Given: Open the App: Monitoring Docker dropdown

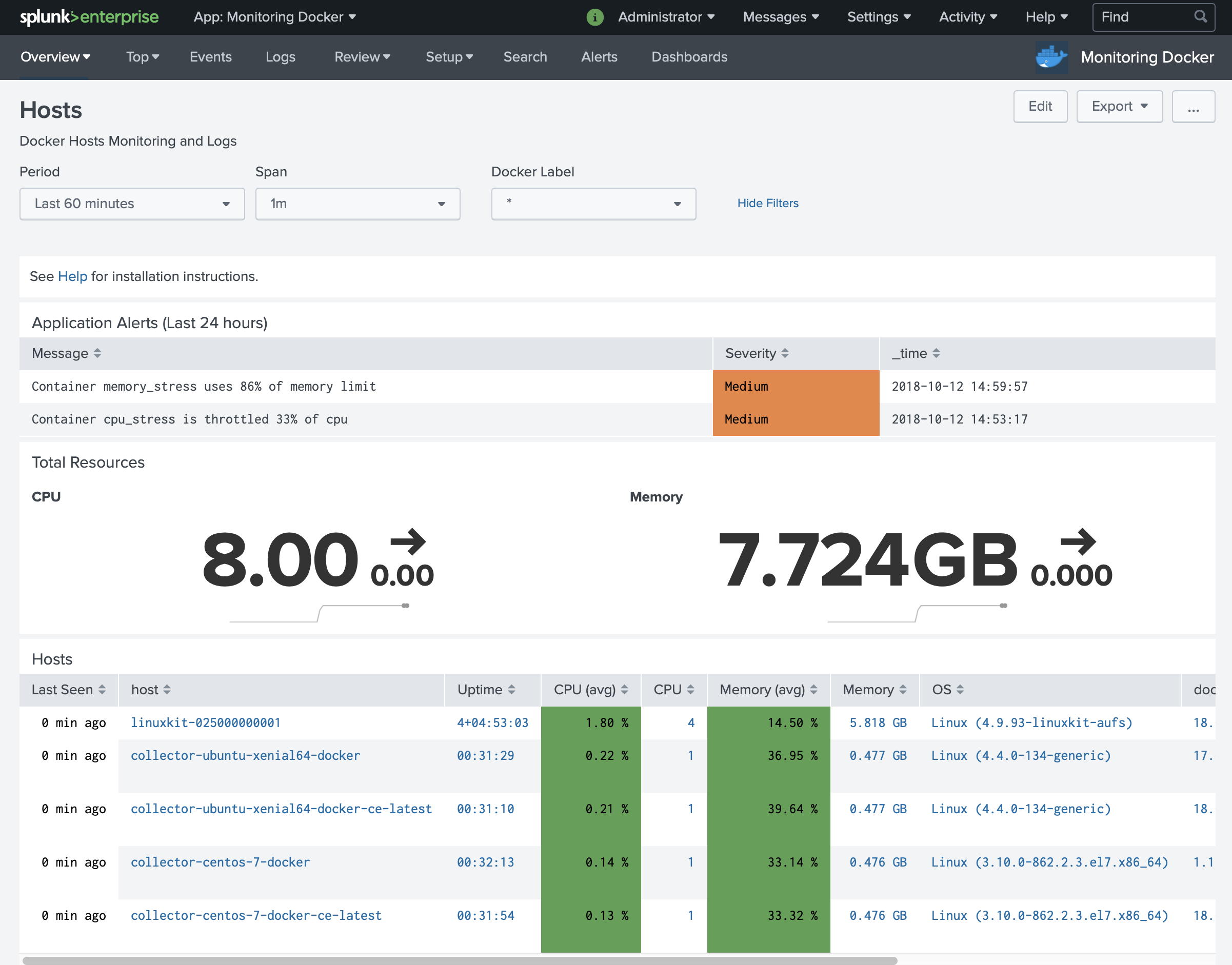Looking at the screenshot, I should tap(274, 17).
